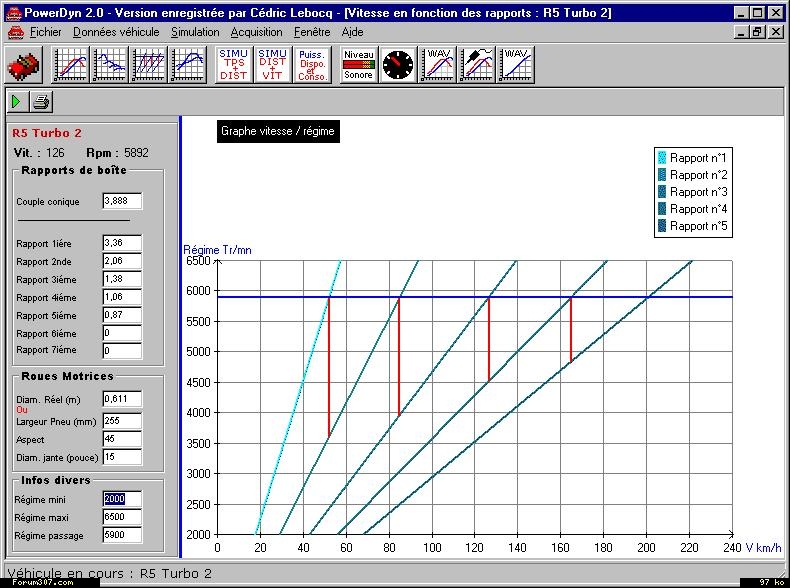790x588 pixels.
Task: Open the sawtooth gear-ratio graph icon
Action: (150, 66)
